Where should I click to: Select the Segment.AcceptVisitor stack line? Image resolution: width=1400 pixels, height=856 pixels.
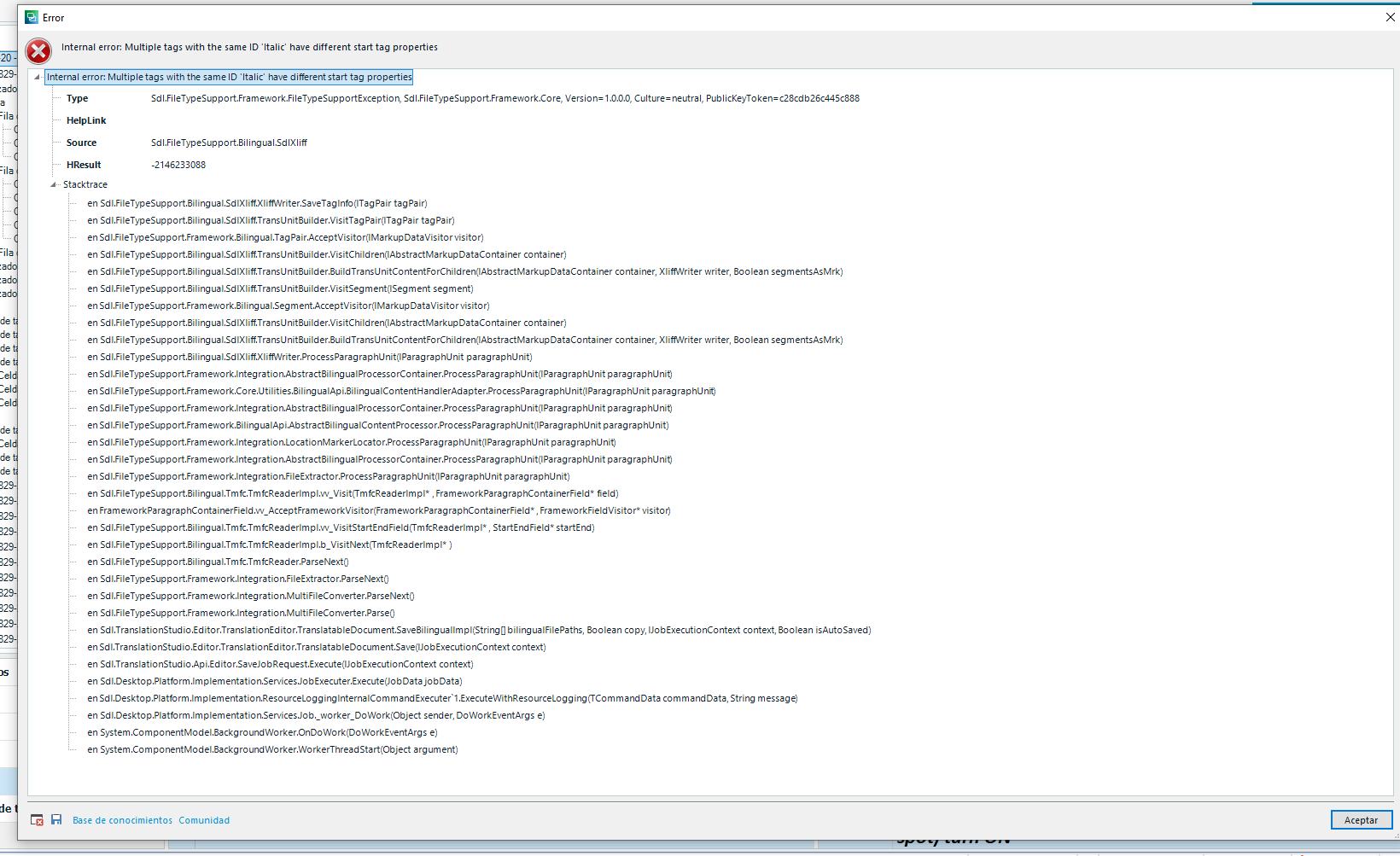click(x=289, y=306)
